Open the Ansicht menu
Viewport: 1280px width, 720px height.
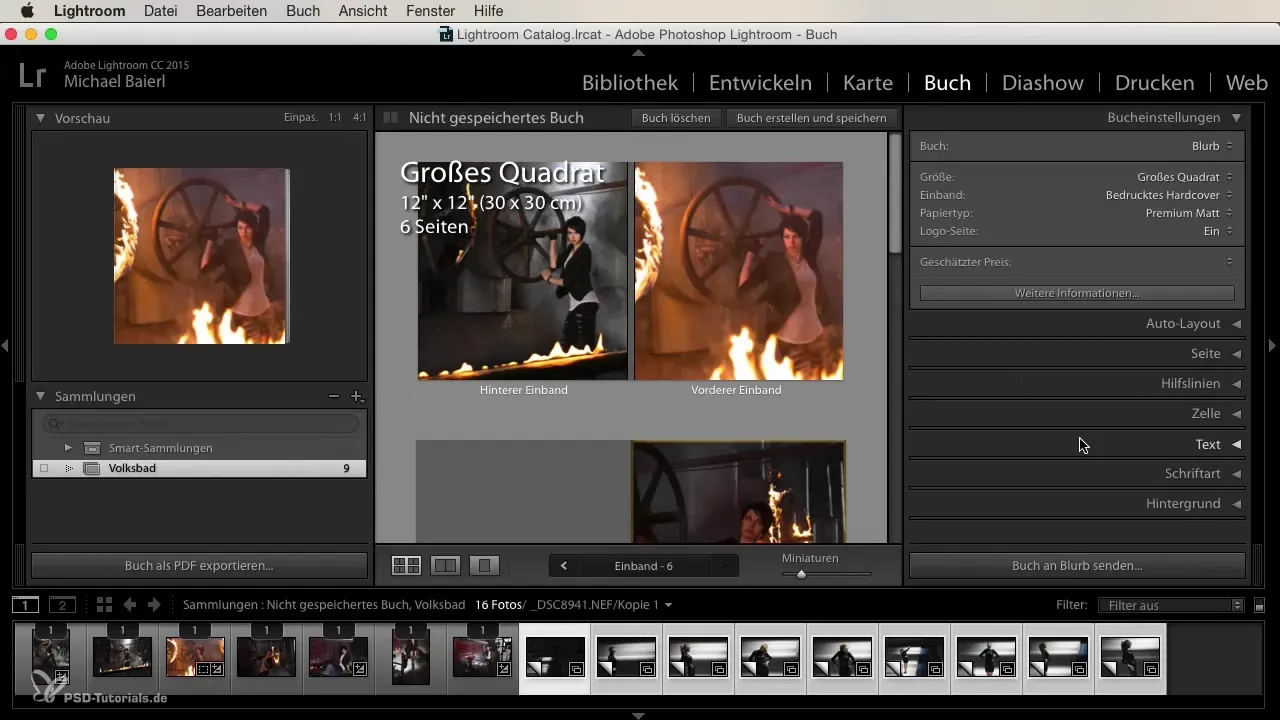click(x=365, y=11)
